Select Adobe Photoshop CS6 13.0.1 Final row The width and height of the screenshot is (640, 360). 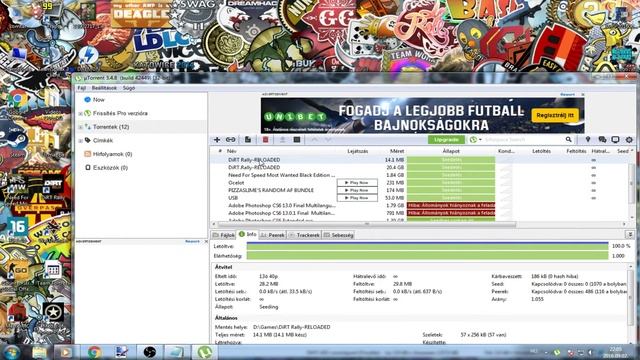pos(420,213)
